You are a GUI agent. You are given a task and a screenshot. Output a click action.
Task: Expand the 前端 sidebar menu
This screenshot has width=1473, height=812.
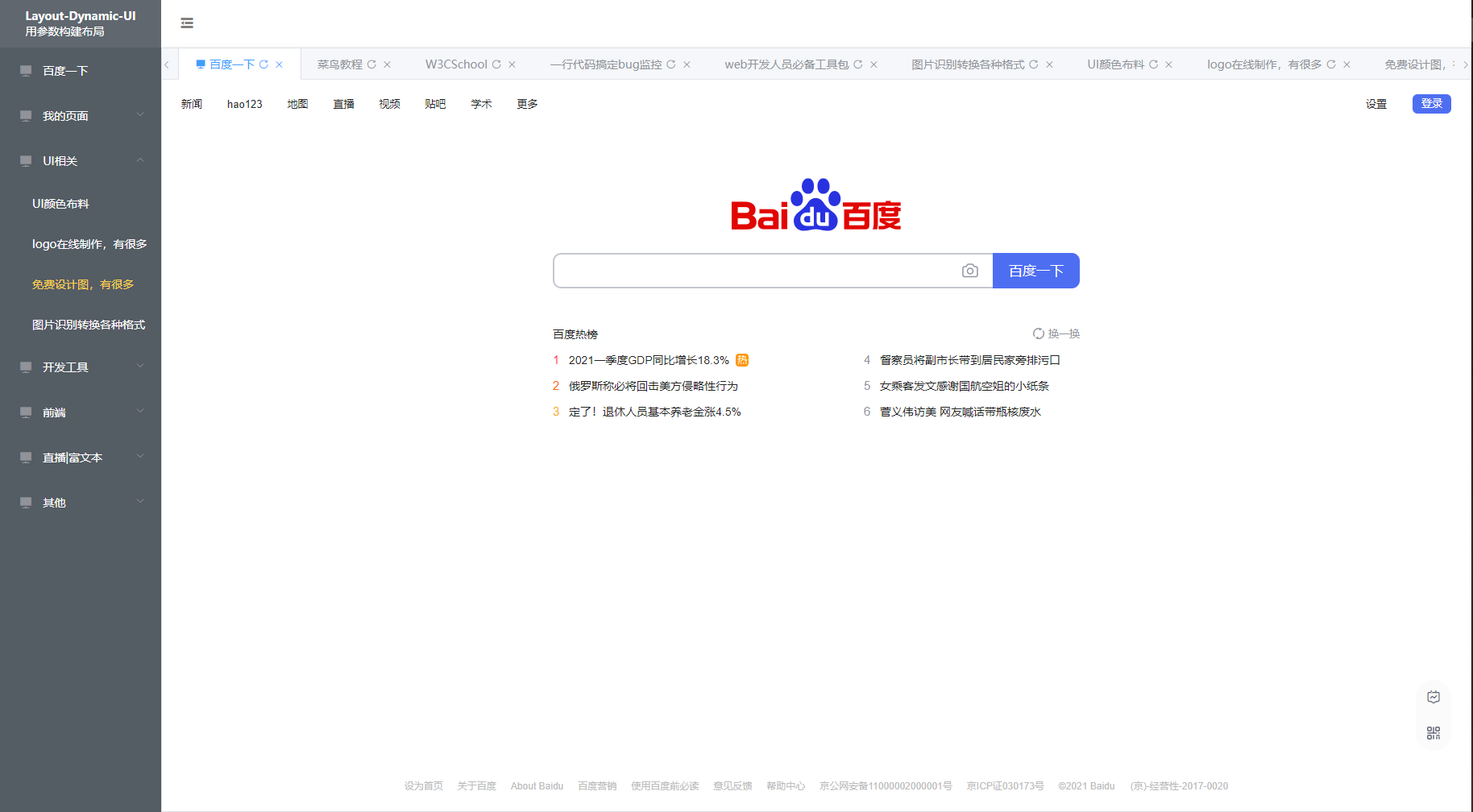81,412
